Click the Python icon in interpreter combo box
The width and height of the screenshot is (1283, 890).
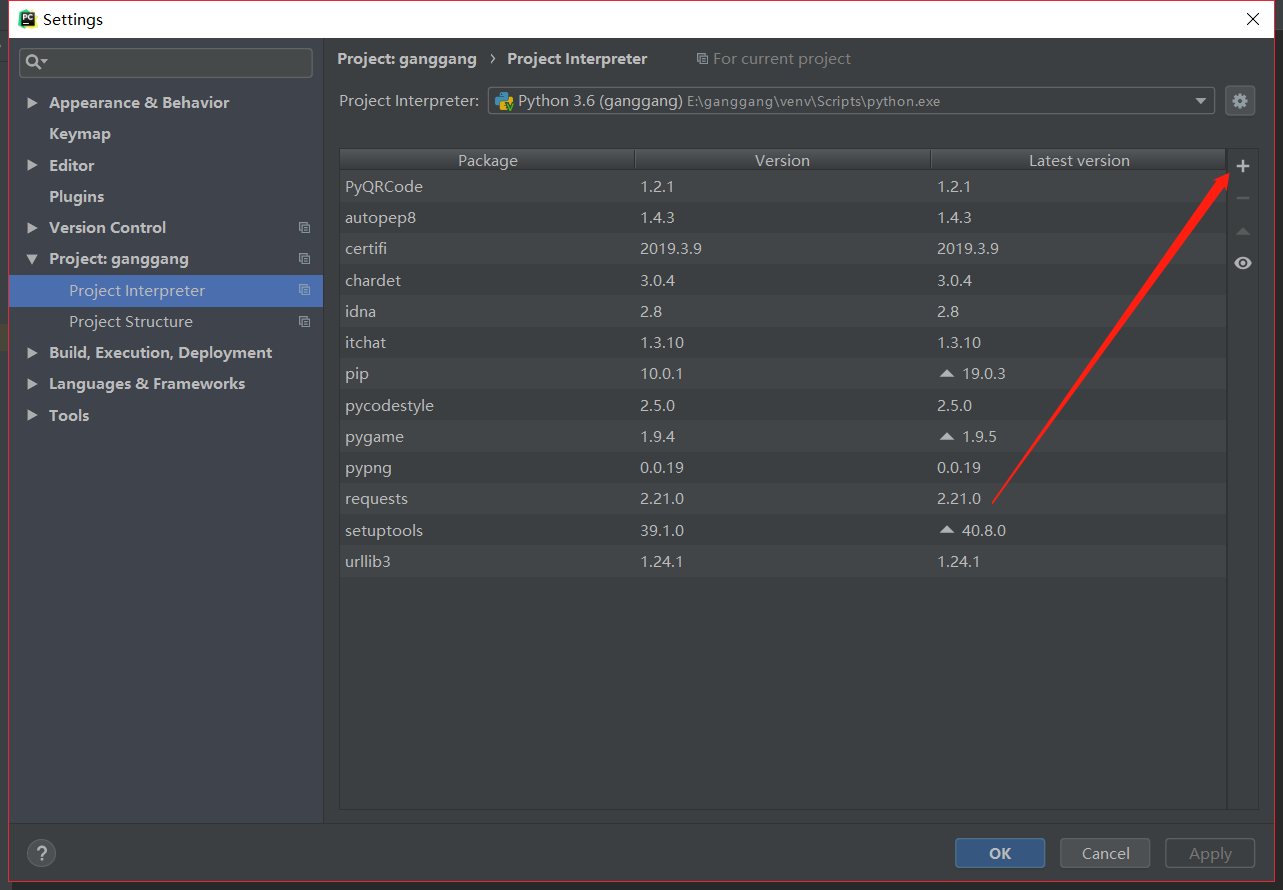pyautogui.click(x=504, y=101)
